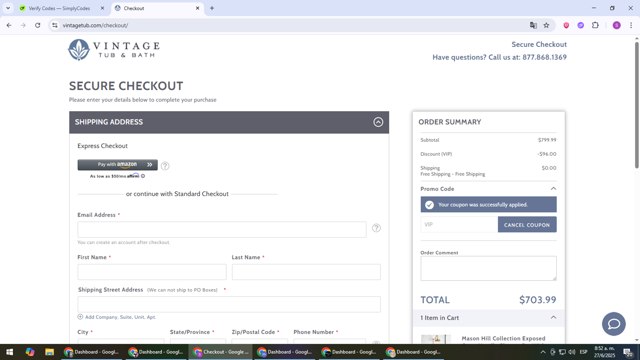Collapse the Shipping Address section

pos(378,122)
